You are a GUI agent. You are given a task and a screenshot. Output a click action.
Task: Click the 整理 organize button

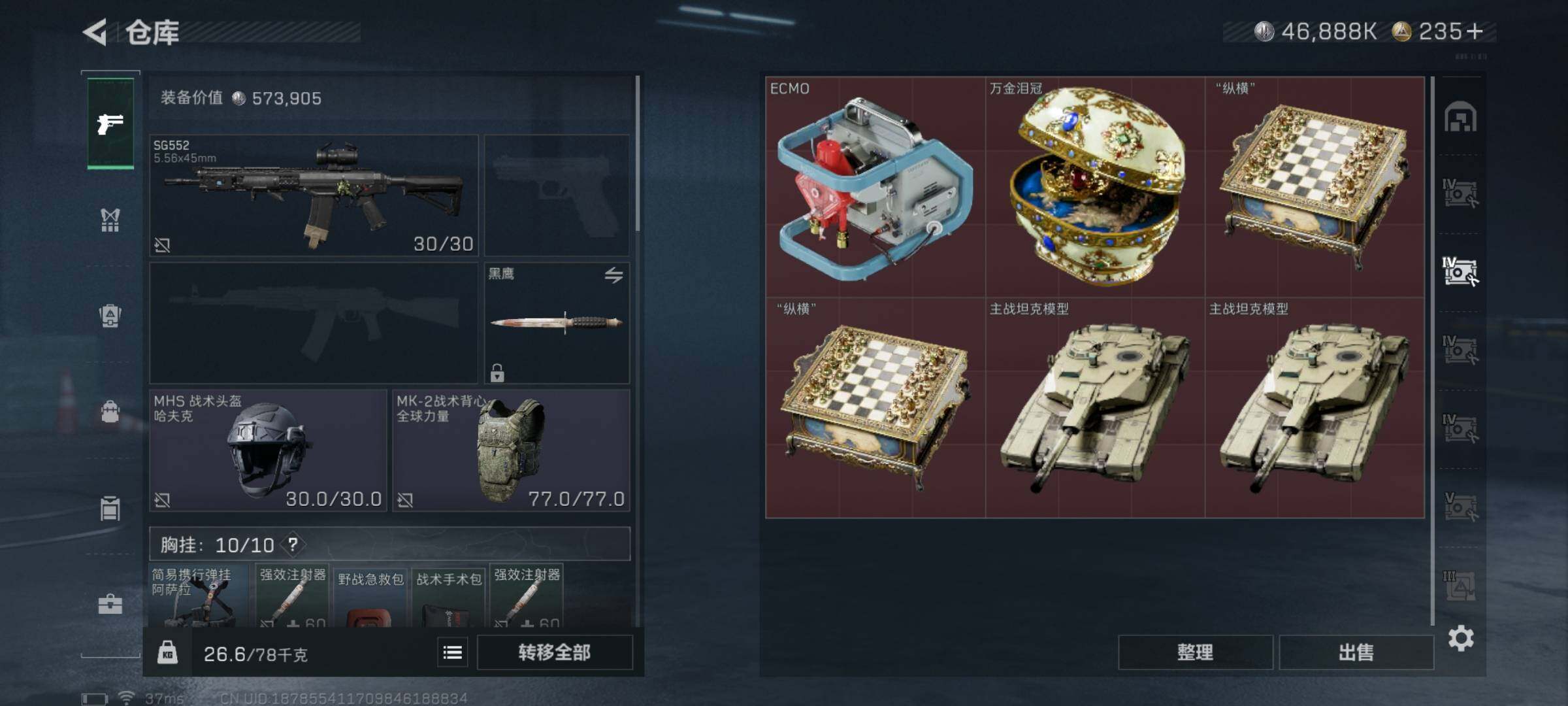[1196, 652]
